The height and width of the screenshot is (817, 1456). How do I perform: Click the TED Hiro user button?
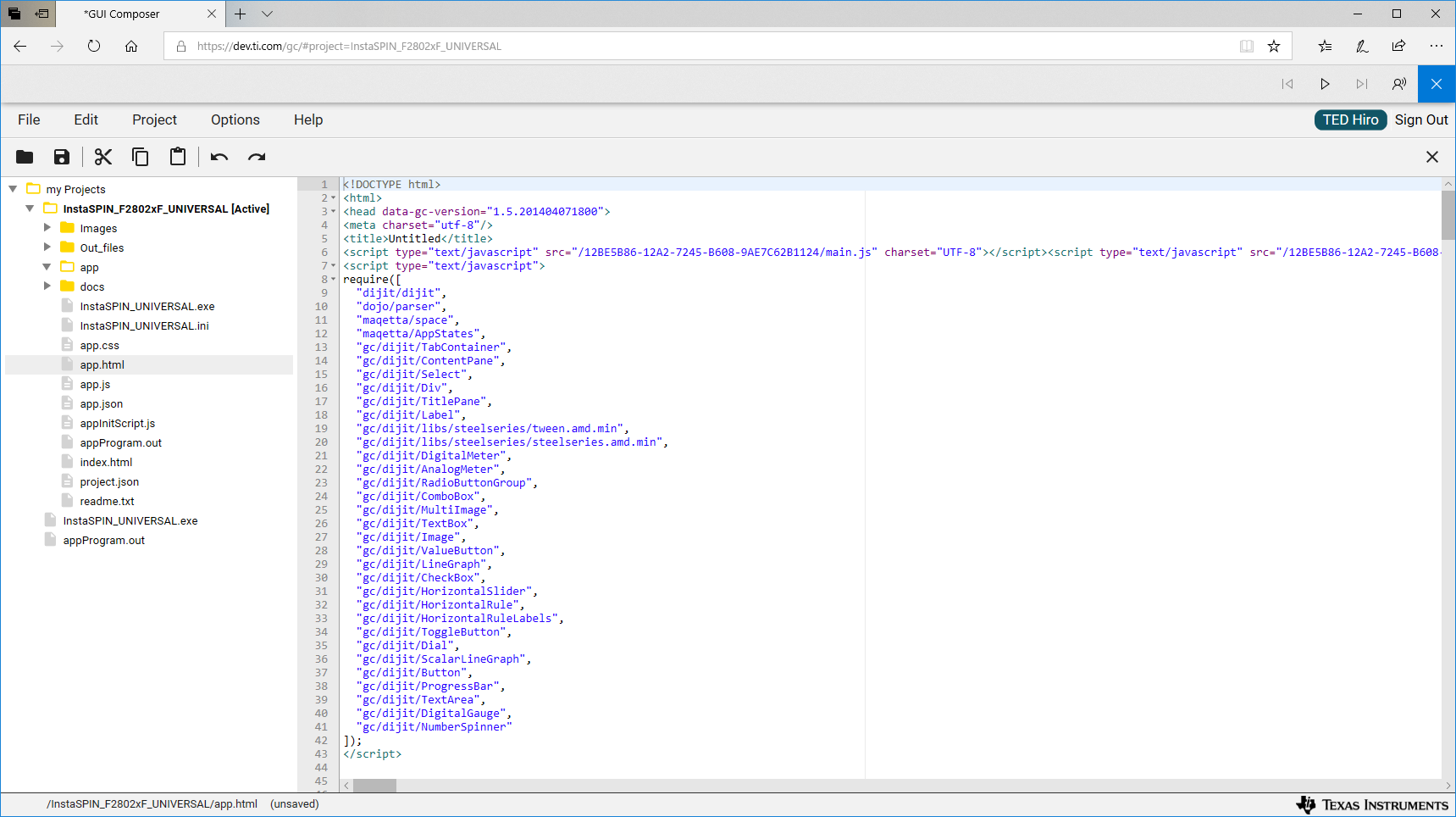(1351, 119)
